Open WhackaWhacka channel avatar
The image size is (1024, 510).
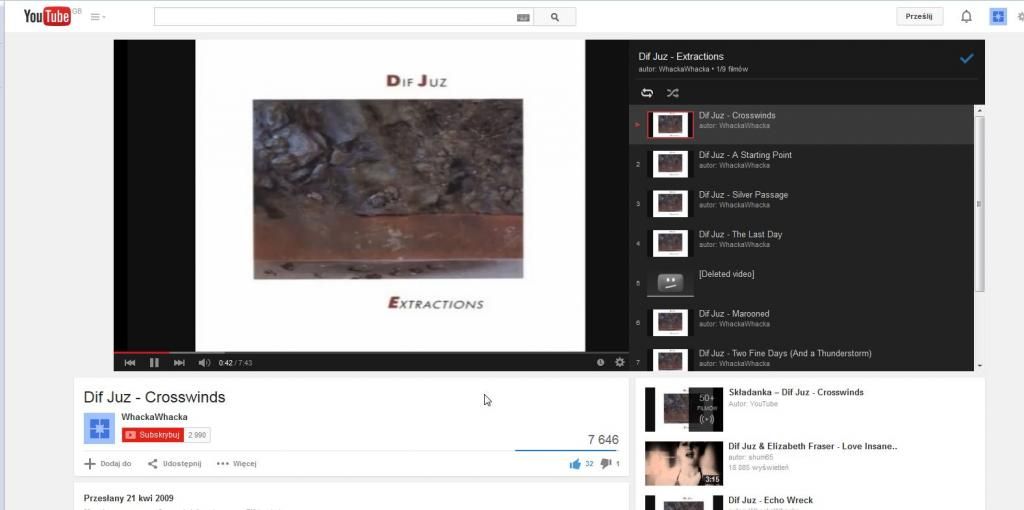pos(99,428)
